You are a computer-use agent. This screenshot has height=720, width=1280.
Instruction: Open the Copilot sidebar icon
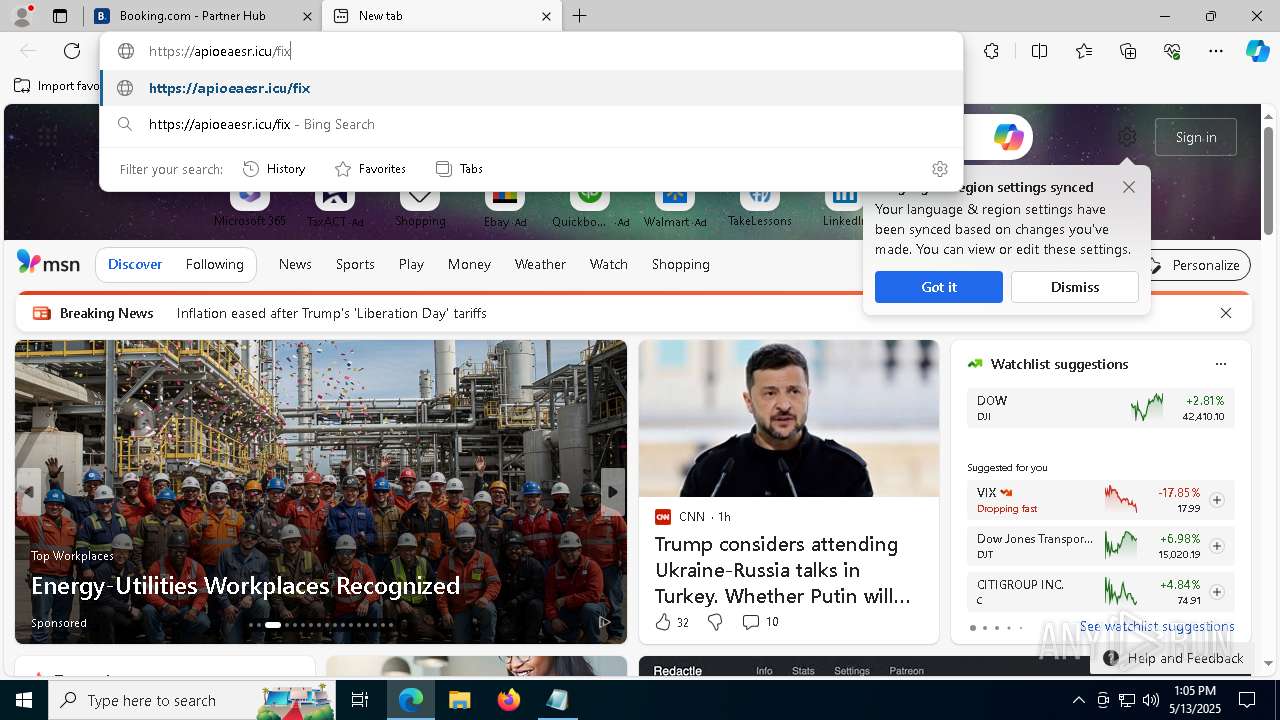click(1257, 51)
